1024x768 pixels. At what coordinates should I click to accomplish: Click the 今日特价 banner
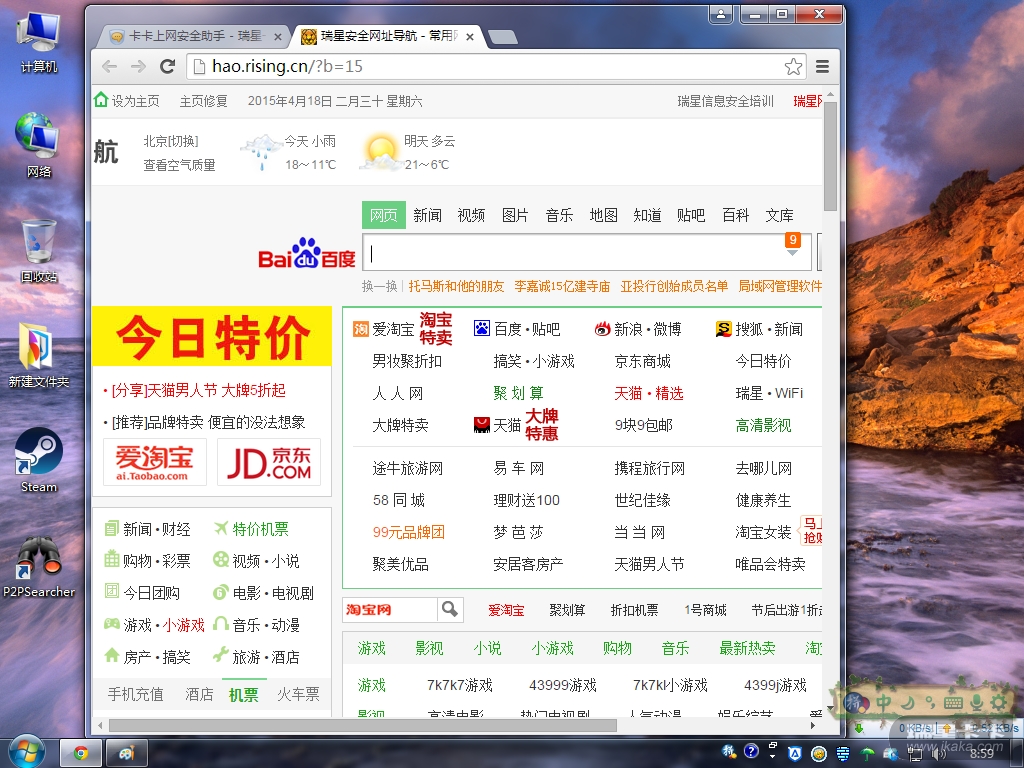coord(212,336)
